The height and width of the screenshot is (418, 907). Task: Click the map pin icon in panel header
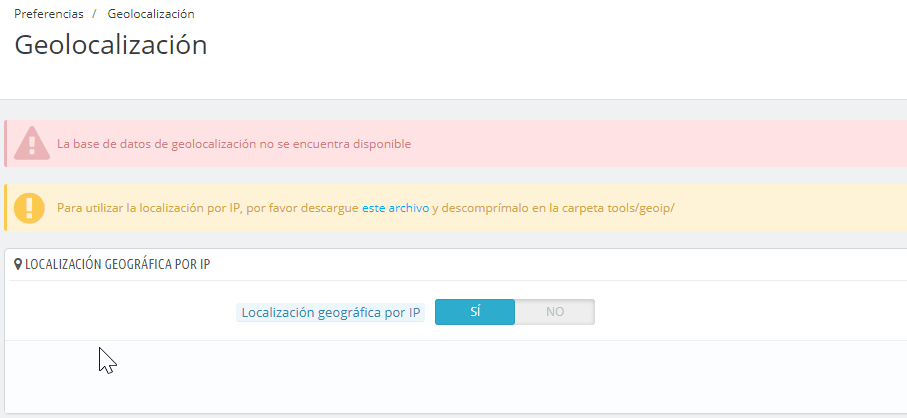(18, 264)
